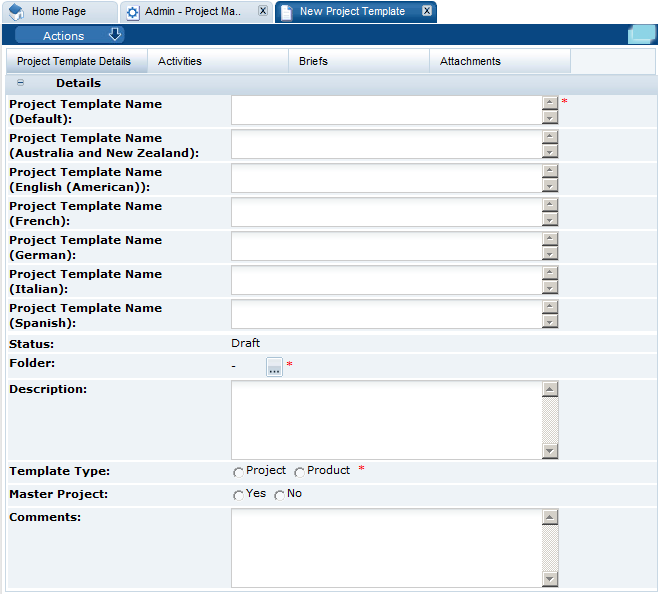This screenshot has height=594, width=658.
Task: Click down arrow of Australia and New Zealand field
Action: click(x=550, y=151)
